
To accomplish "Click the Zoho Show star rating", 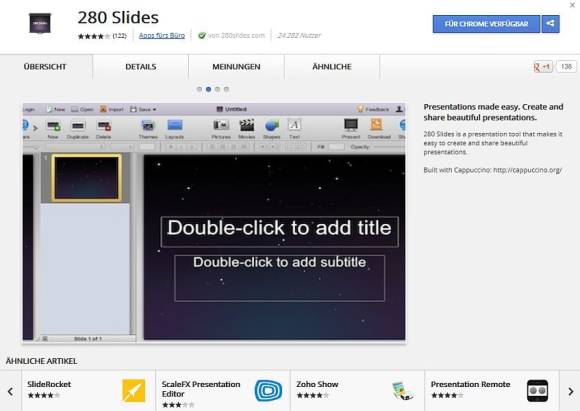I will click(313, 395).
